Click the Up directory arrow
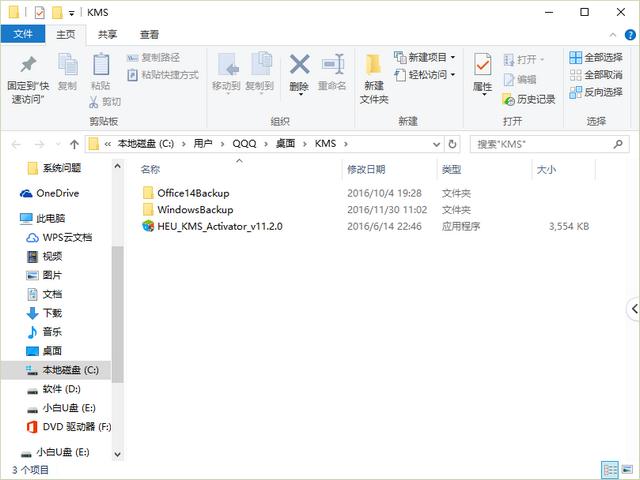The height and width of the screenshot is (480, 640). [74, 144]
